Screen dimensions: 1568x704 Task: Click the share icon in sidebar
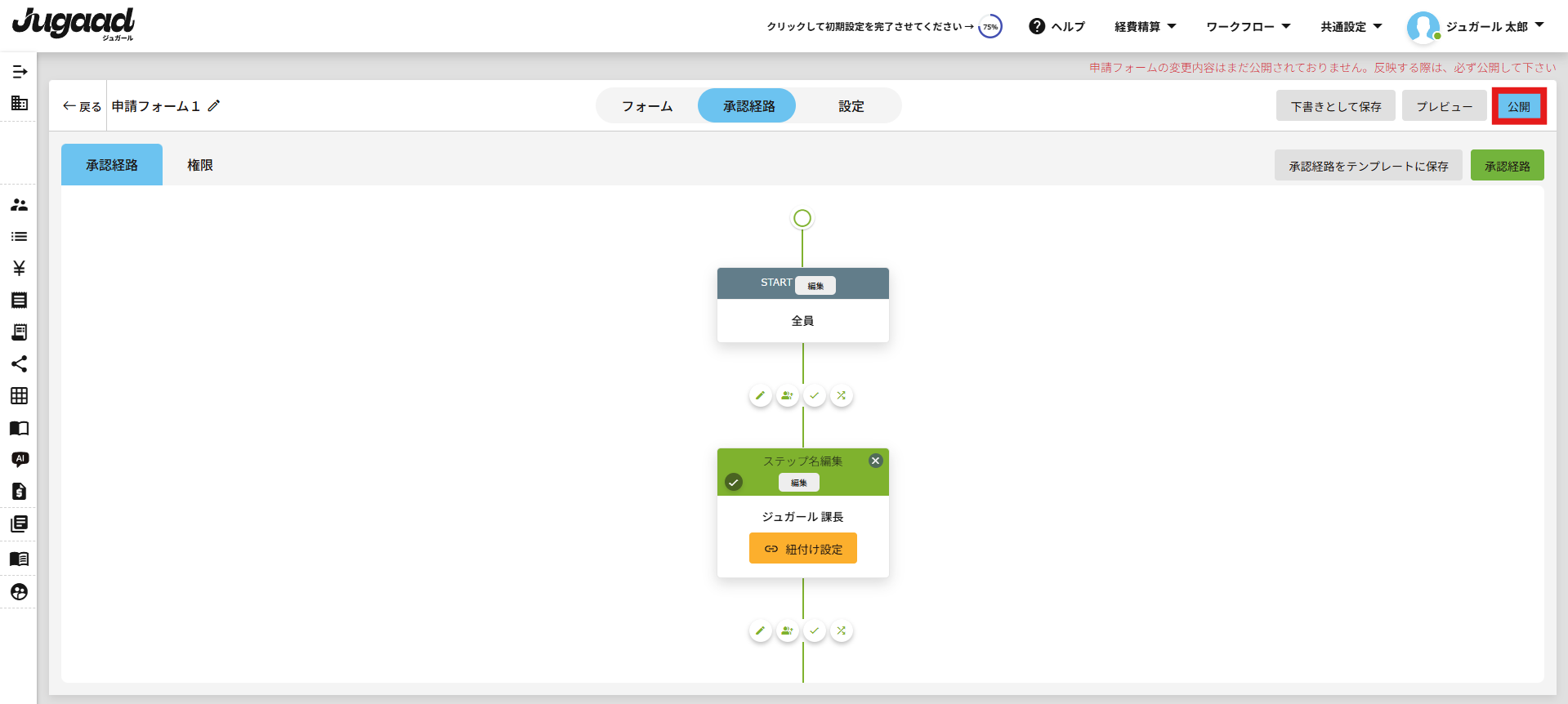(20, 364)
